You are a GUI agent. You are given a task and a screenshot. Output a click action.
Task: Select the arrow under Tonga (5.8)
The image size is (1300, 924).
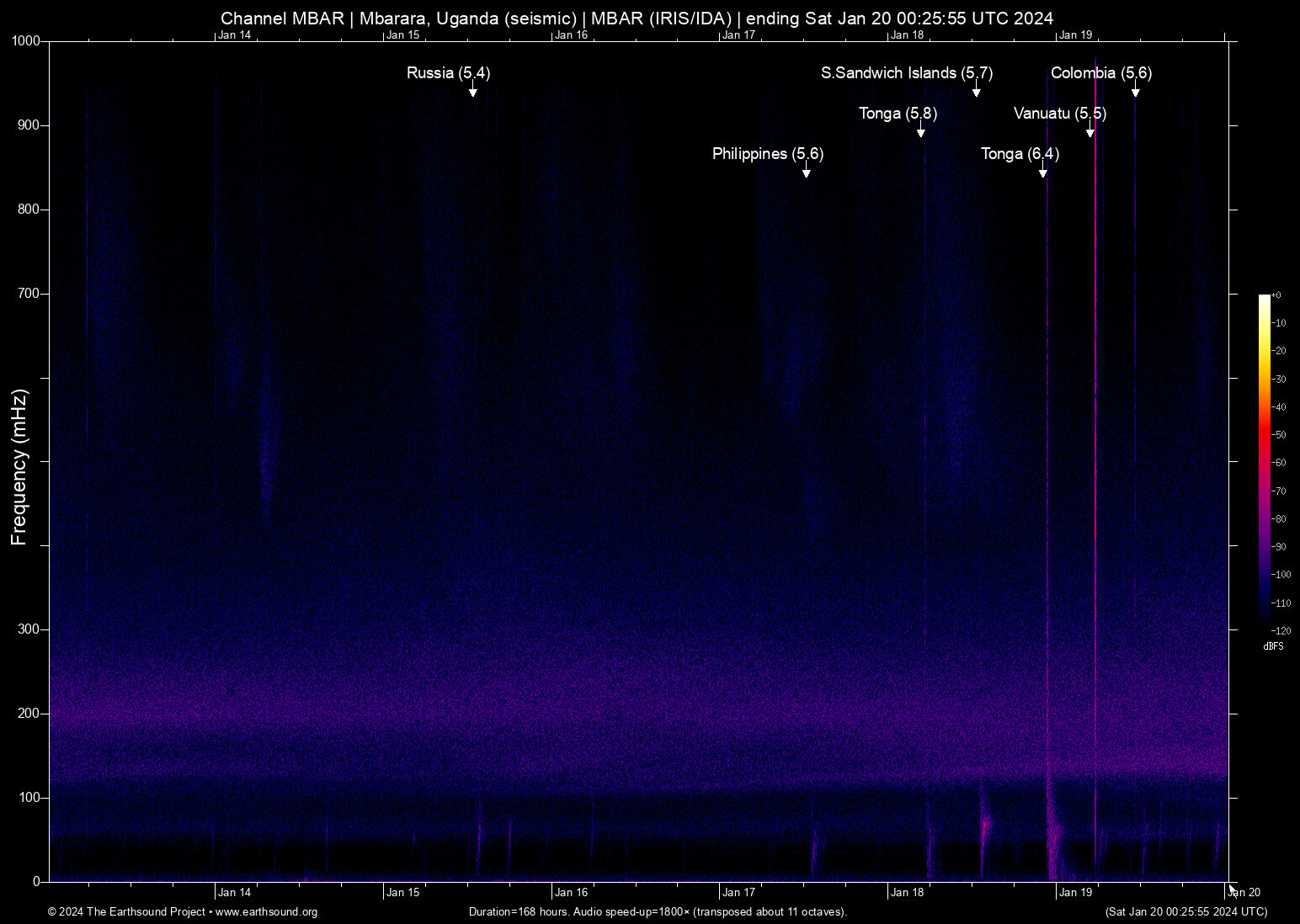click(x=921, y=131)
